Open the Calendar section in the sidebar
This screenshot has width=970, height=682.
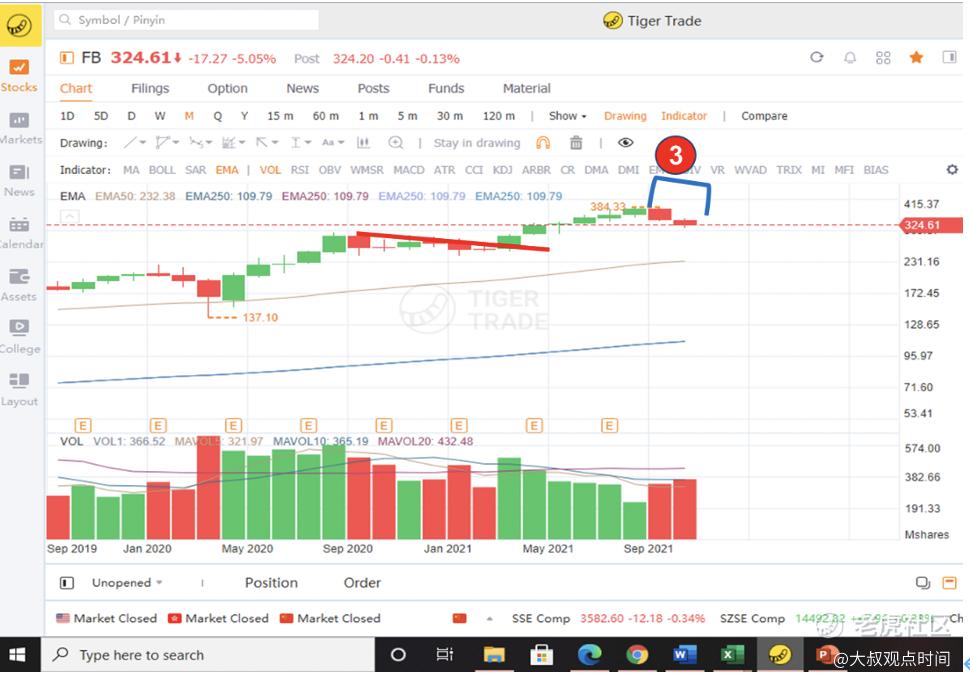point(19,233)
